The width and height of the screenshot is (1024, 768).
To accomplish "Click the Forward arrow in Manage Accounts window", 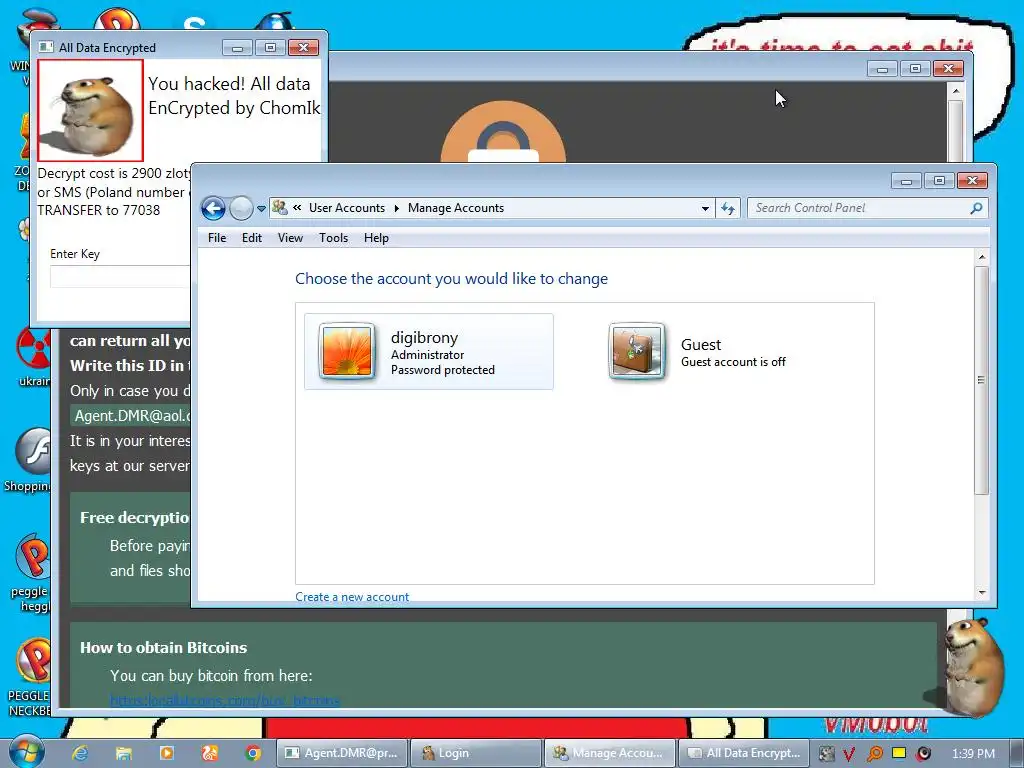I will (241, 208).
